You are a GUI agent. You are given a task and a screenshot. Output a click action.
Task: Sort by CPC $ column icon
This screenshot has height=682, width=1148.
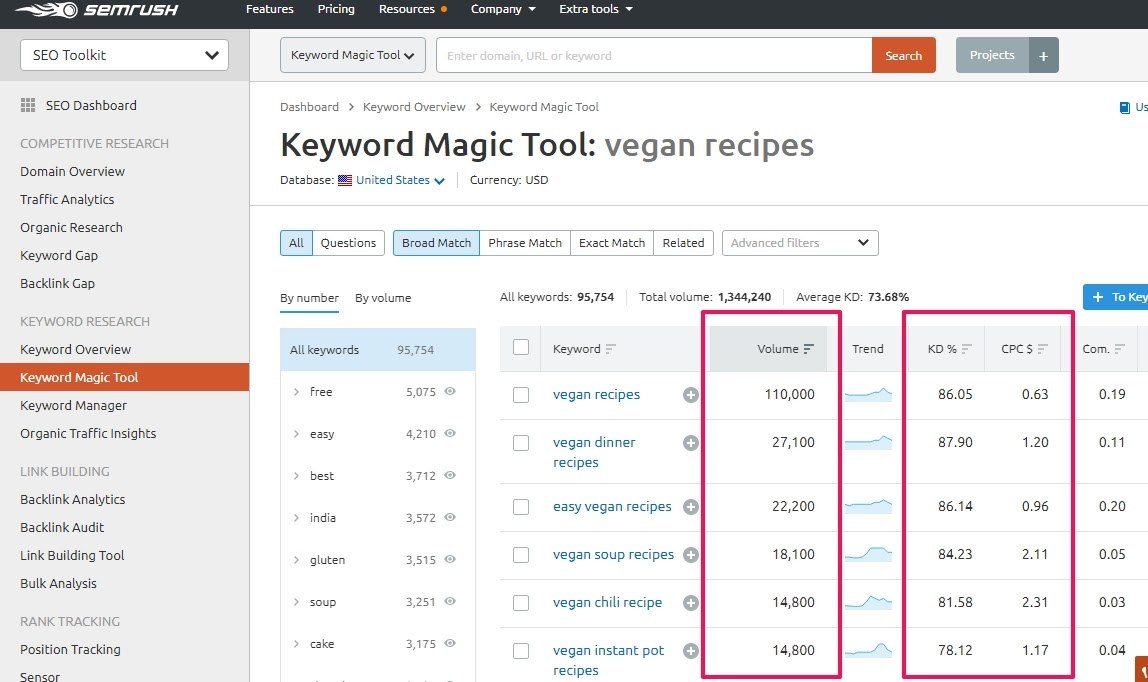click(x=1043, y=349)
